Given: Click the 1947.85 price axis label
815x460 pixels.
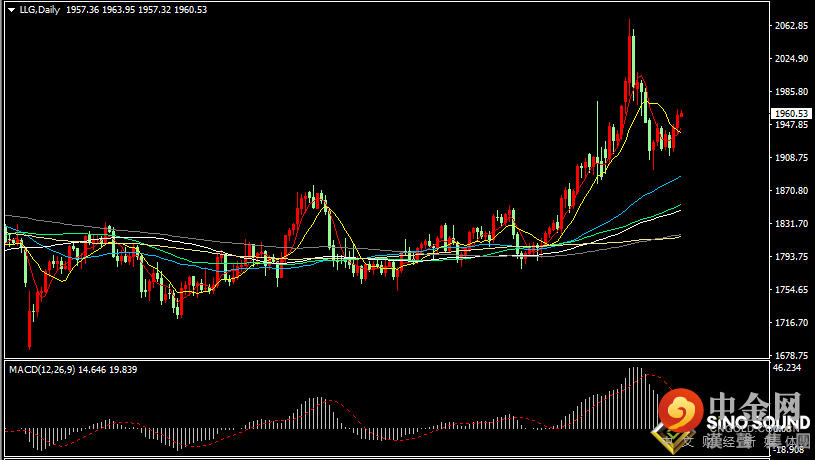Looking at the screenshot, I should click(791, 125).
